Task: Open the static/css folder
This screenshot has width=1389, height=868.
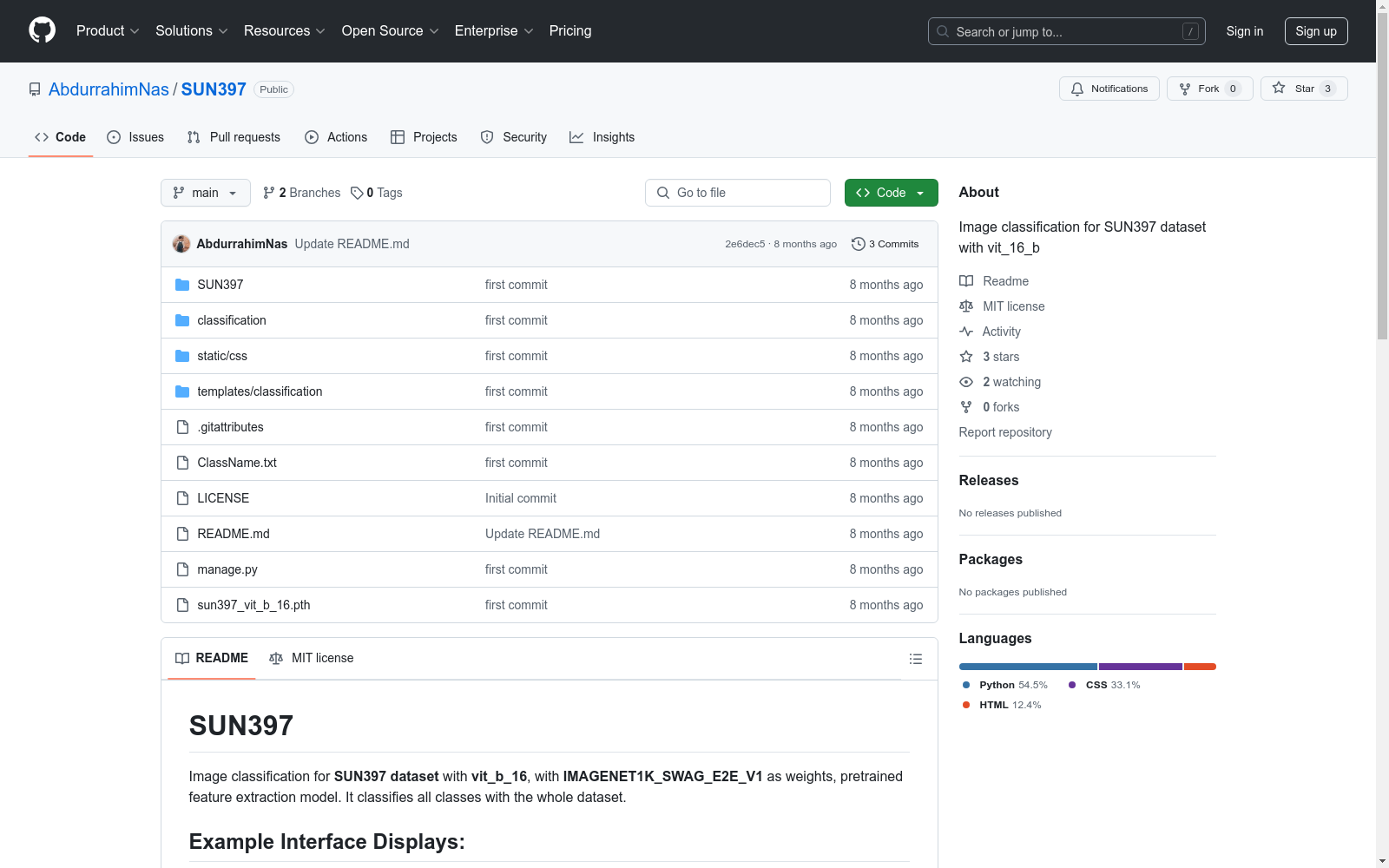Action: tap(222, 356)
